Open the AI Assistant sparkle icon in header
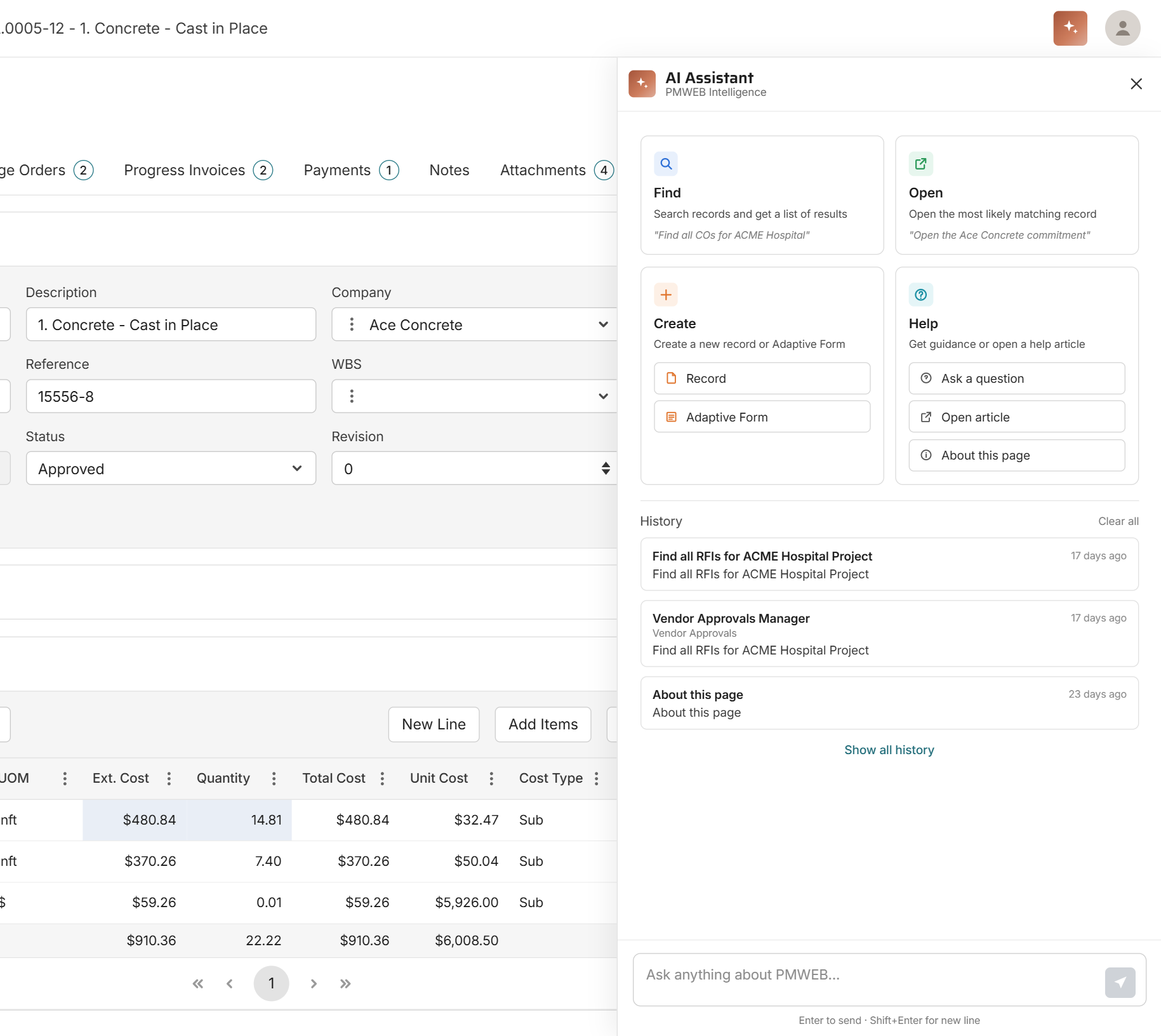The image size is (1161, 1036). 1070,29
